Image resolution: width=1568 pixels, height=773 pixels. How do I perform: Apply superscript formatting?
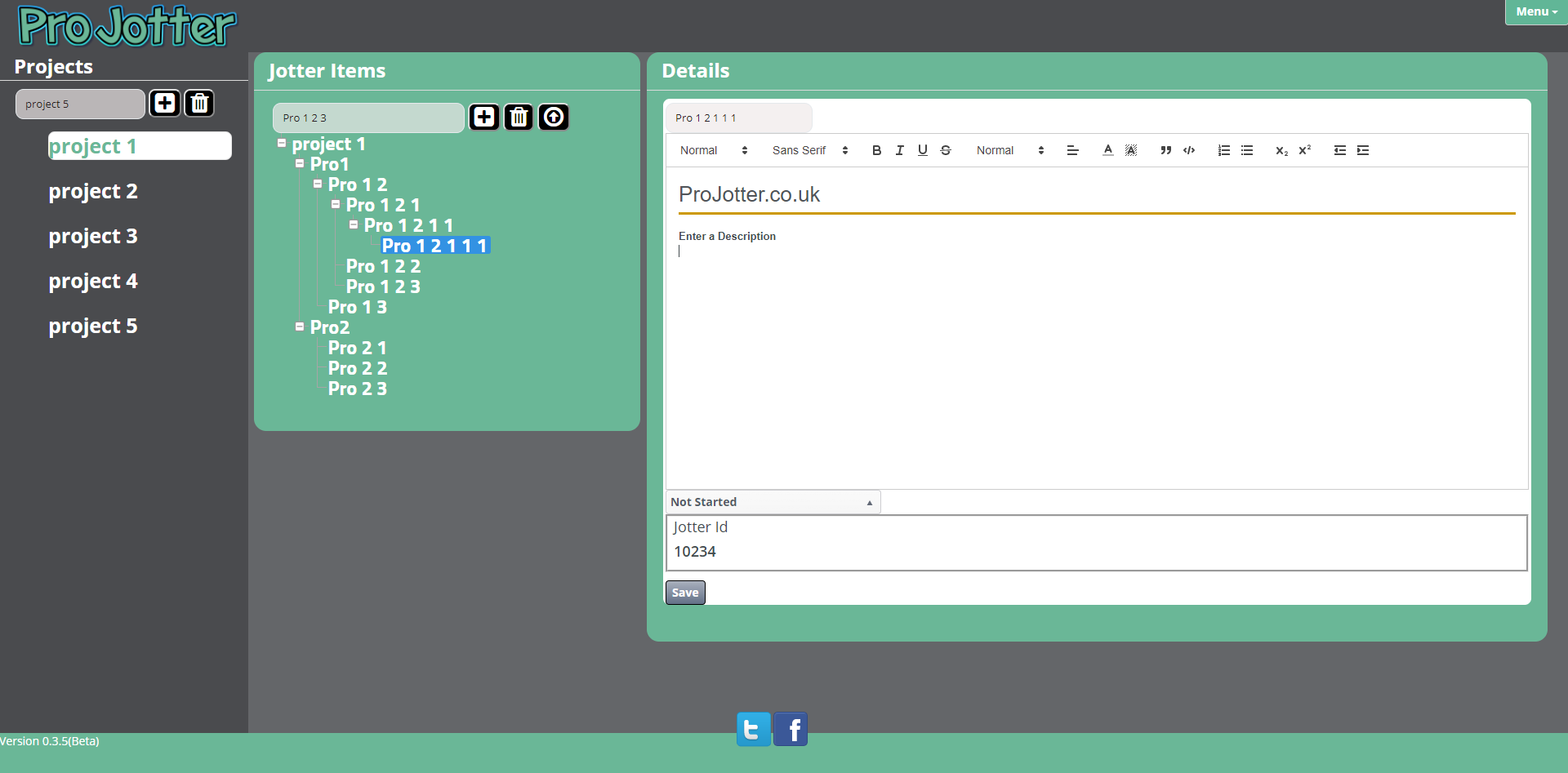1305,150
